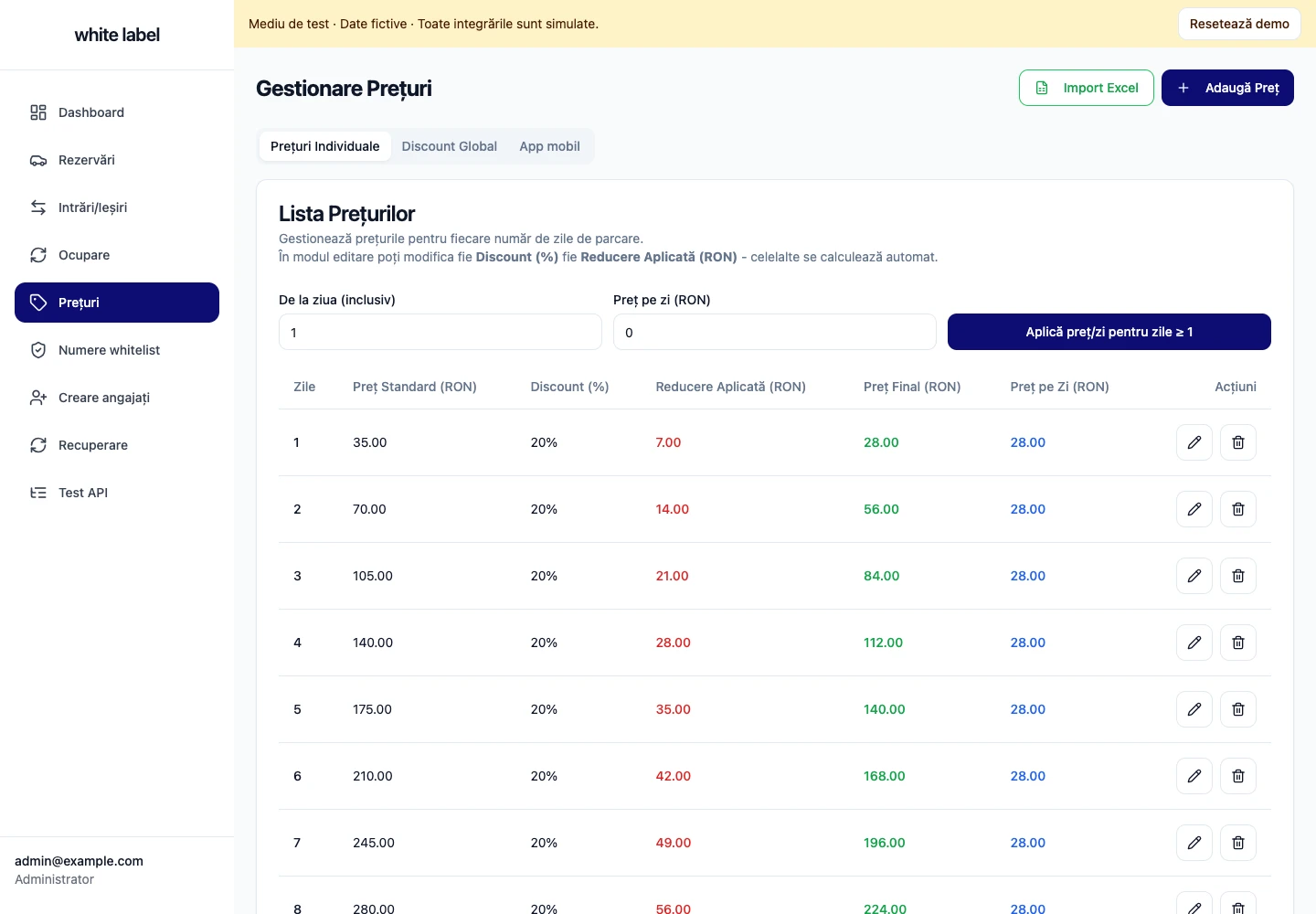Click the edit pencil icon for row 1
Image resolution: width=1316 pixels, height=914 pixels.
point(1194,442)
